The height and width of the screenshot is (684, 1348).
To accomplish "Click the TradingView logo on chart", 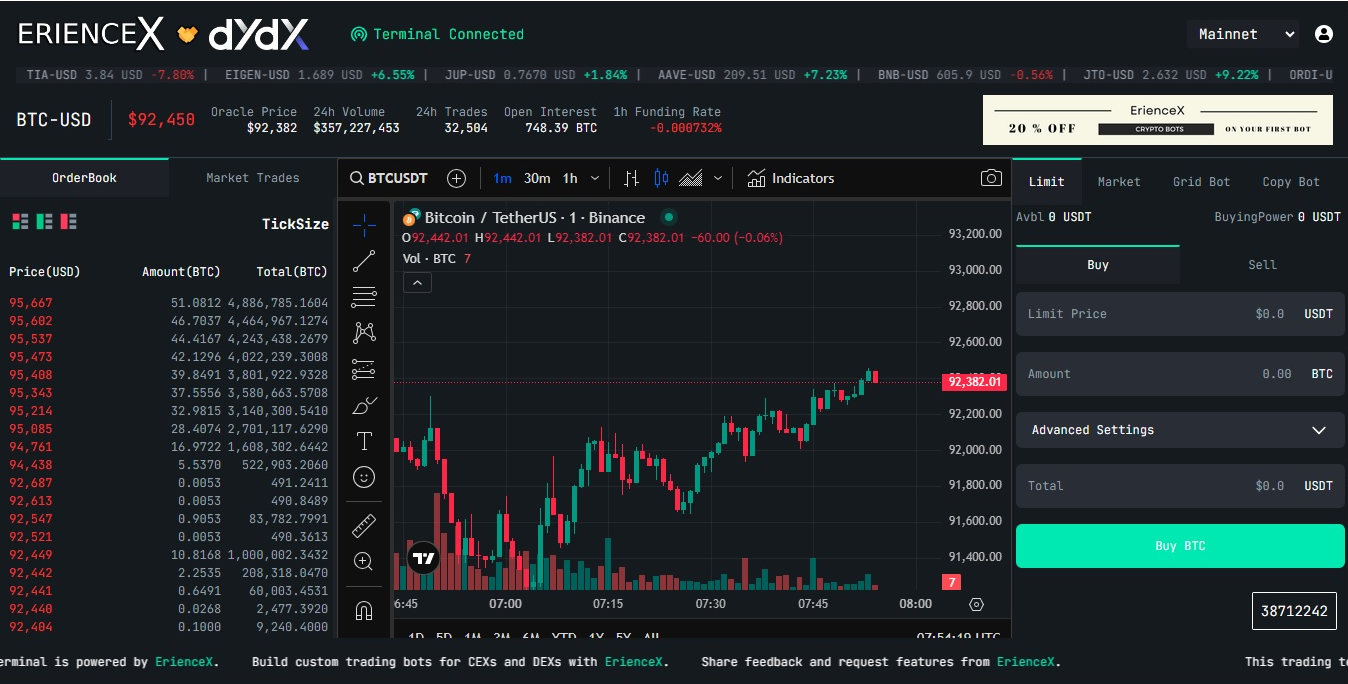I will click(423, 558).
